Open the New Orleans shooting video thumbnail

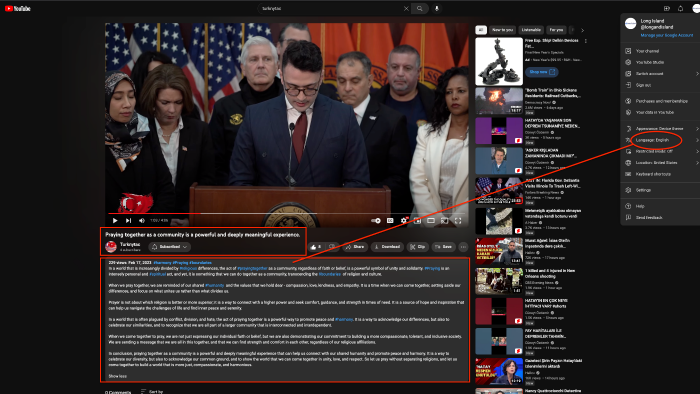coord(499,281)
